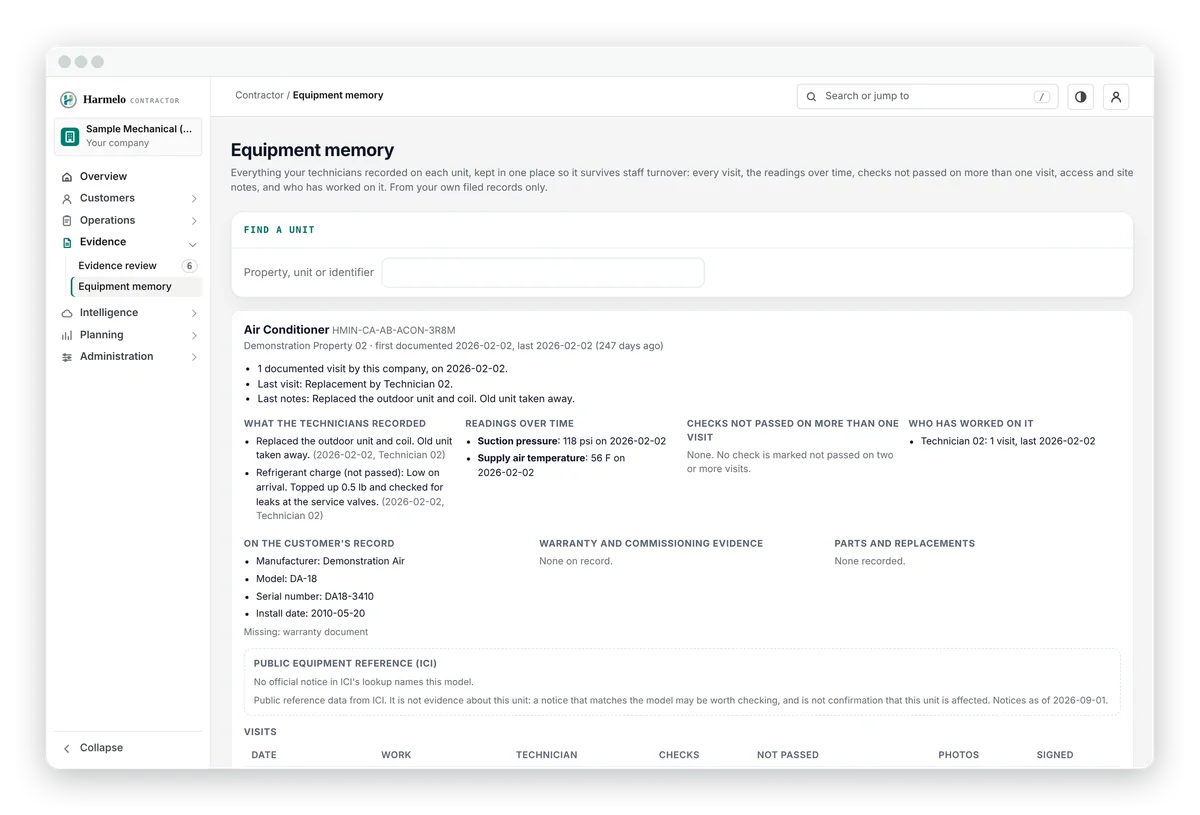Screen dimensions: 1200x815
Task: Click the FIND A UNIT header
Action: click(x=279, y=230)
